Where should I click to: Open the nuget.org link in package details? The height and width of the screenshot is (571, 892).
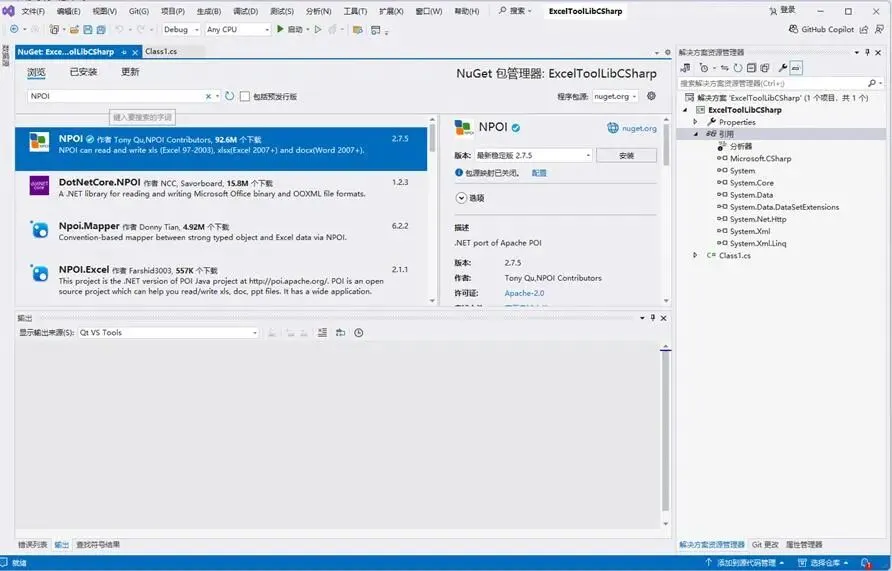639,128
